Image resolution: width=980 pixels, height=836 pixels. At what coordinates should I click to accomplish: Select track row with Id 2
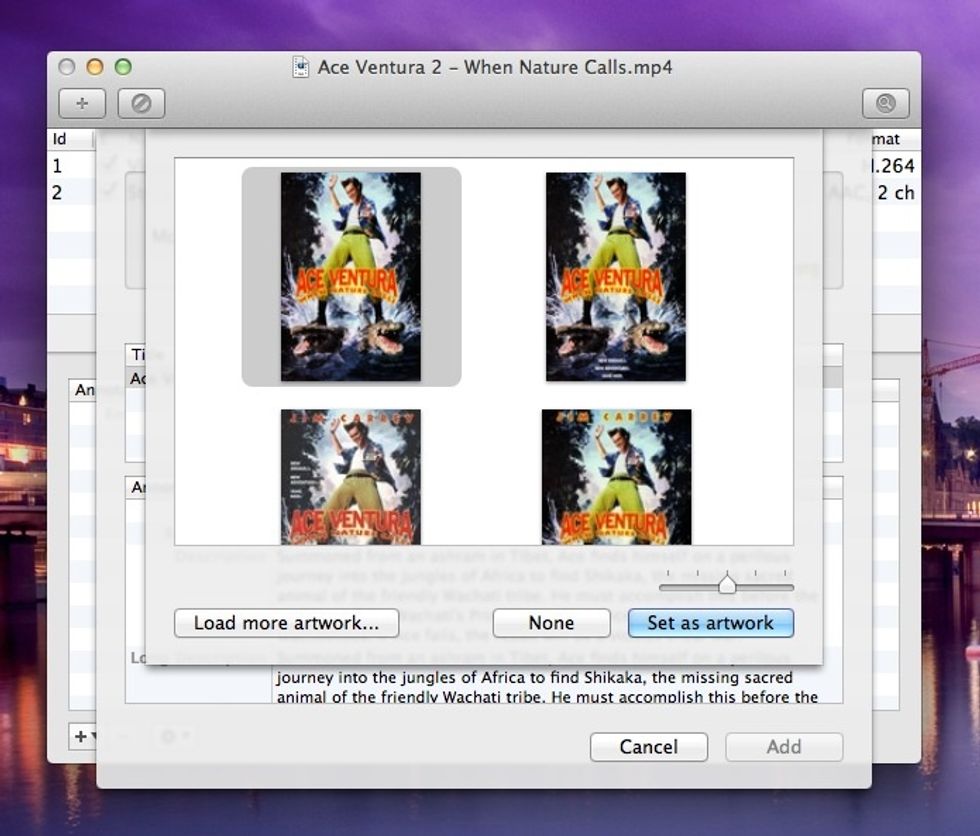point(72,192)
